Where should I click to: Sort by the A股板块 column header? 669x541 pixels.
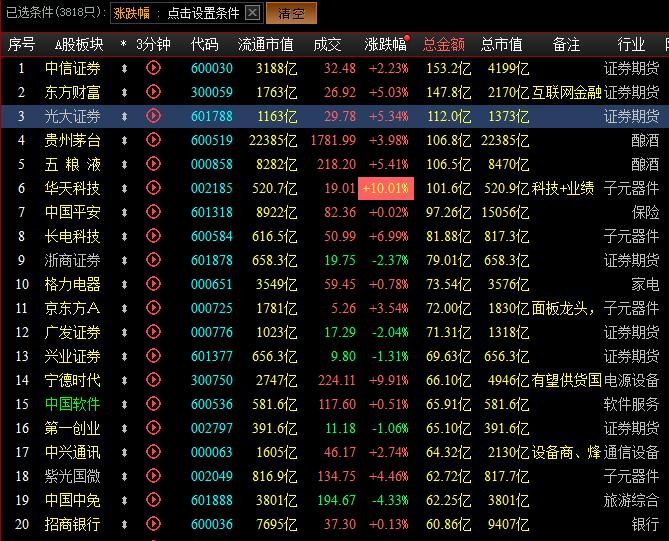tap(79, 44)
